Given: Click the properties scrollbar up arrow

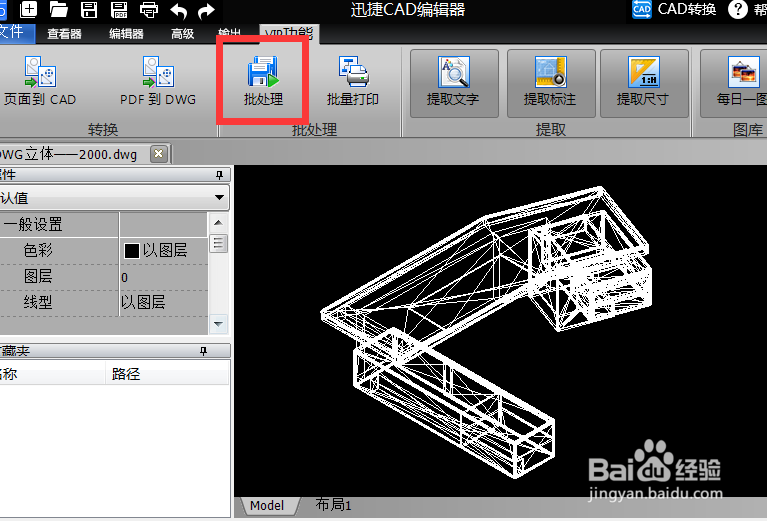Looking at the screenshot, I should pyautogui.click(x=218, y=223).
